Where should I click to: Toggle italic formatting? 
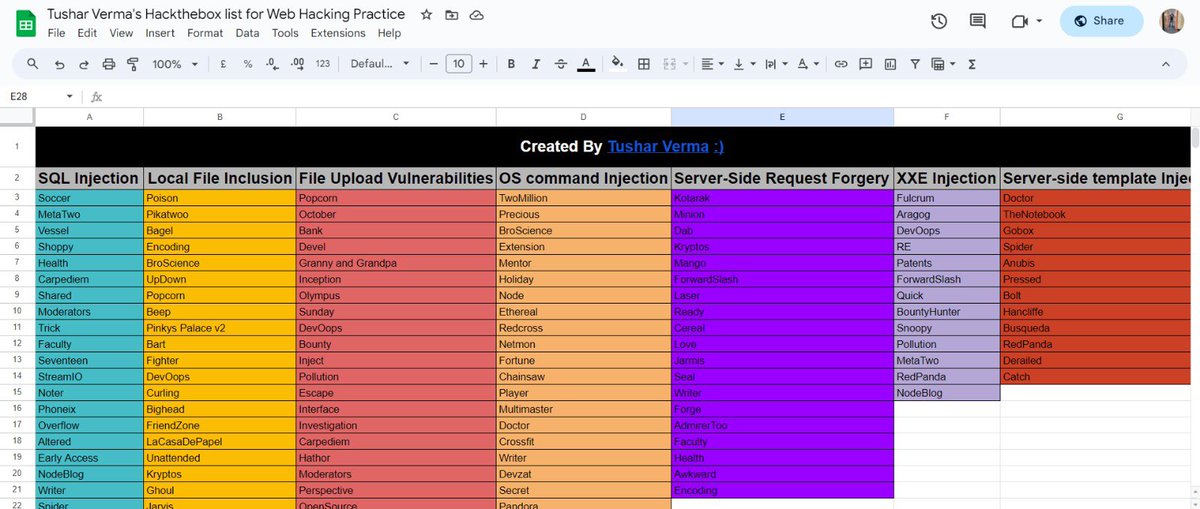[536, 64]
